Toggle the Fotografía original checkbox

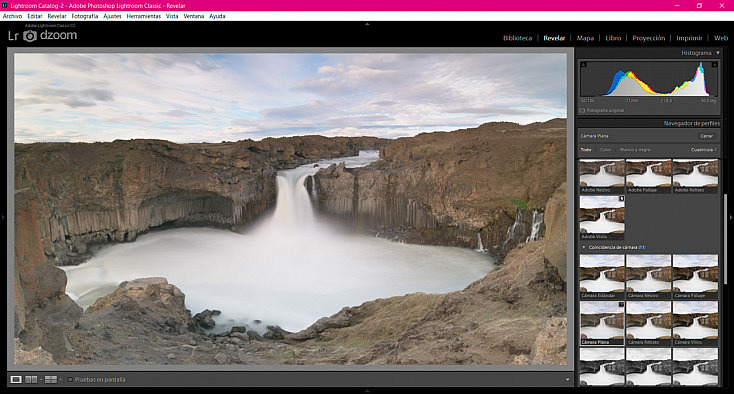[582, 111]
